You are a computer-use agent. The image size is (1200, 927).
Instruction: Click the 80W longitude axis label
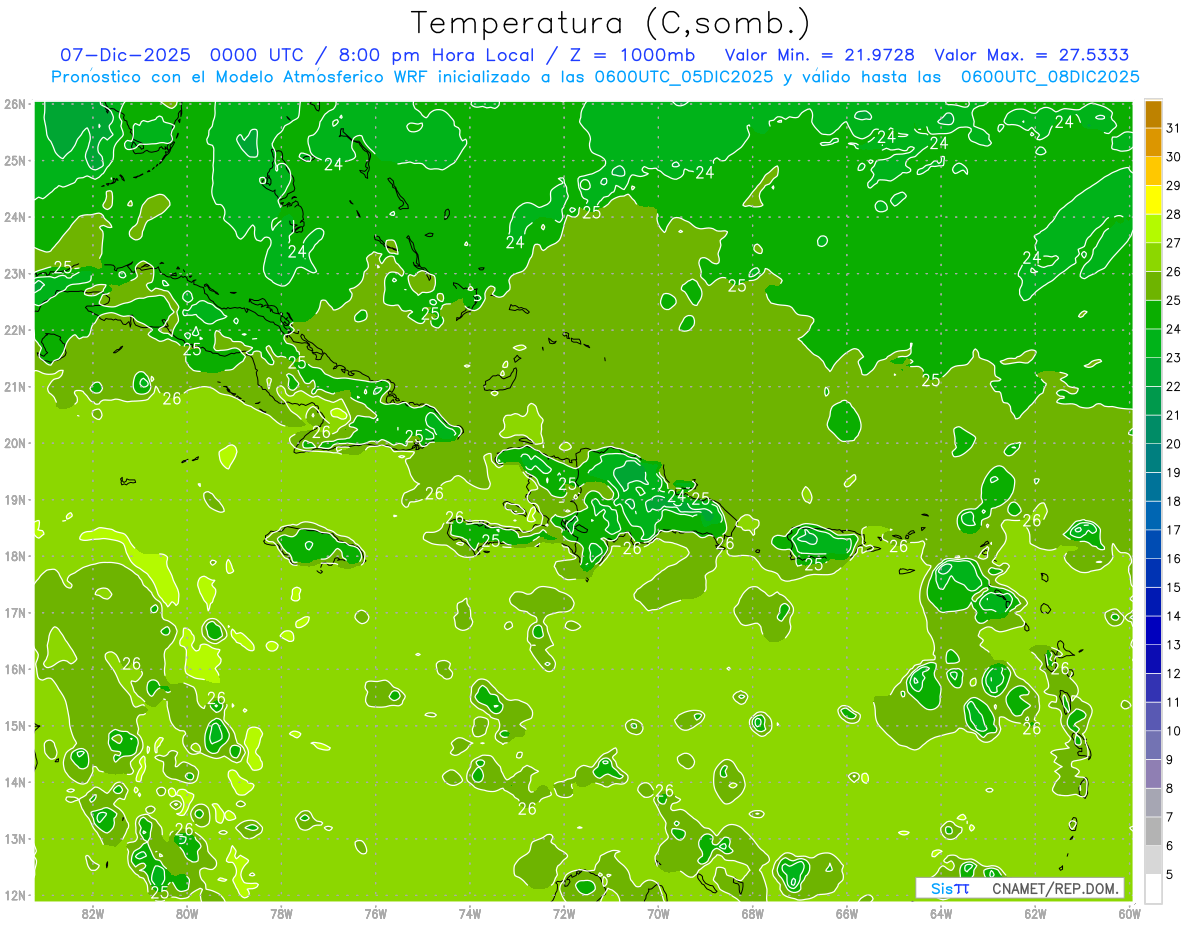click(186, 913)
